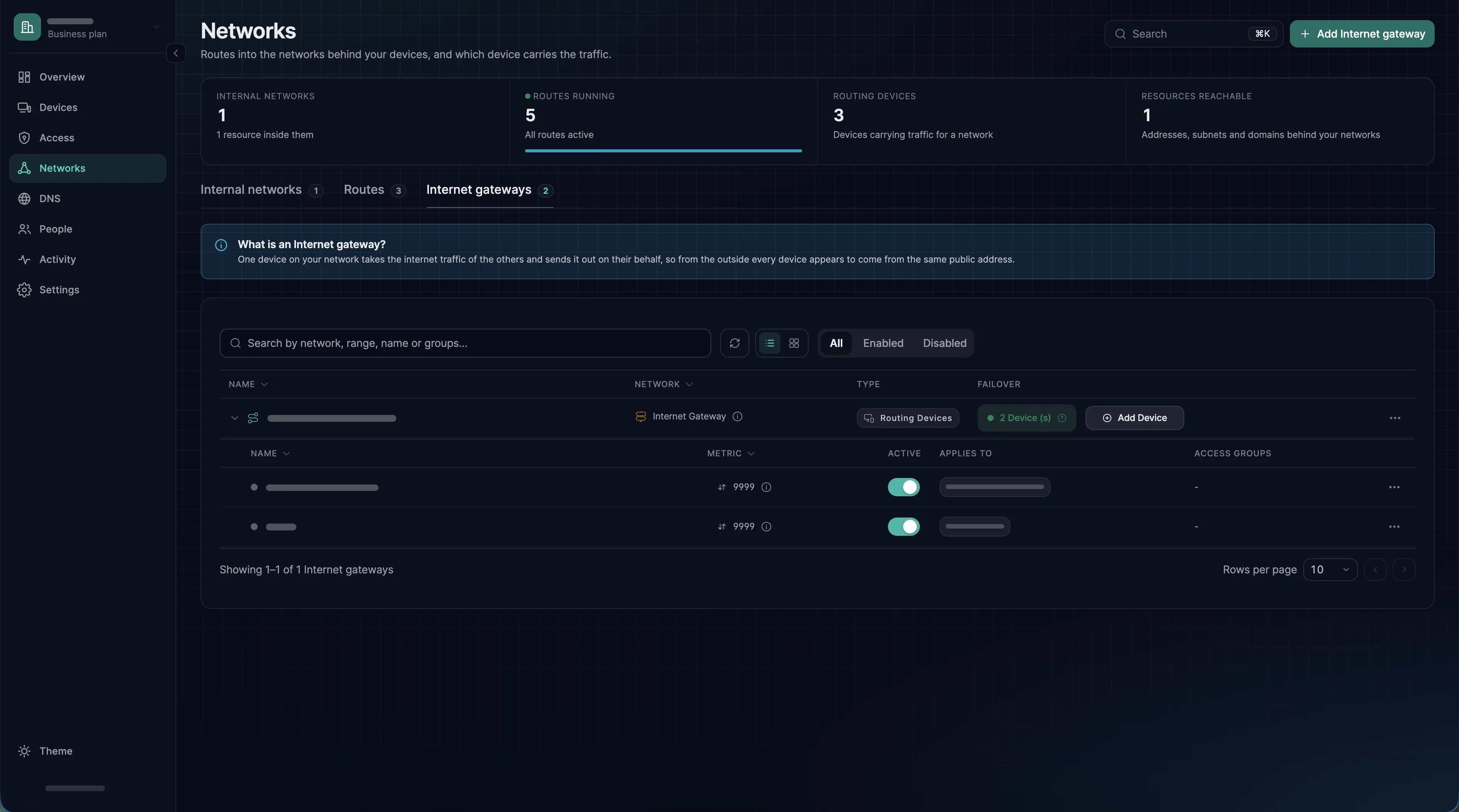The image size is (1459, 812).
Task: Open the Overview sidebar item
Action: click(88, 77)
